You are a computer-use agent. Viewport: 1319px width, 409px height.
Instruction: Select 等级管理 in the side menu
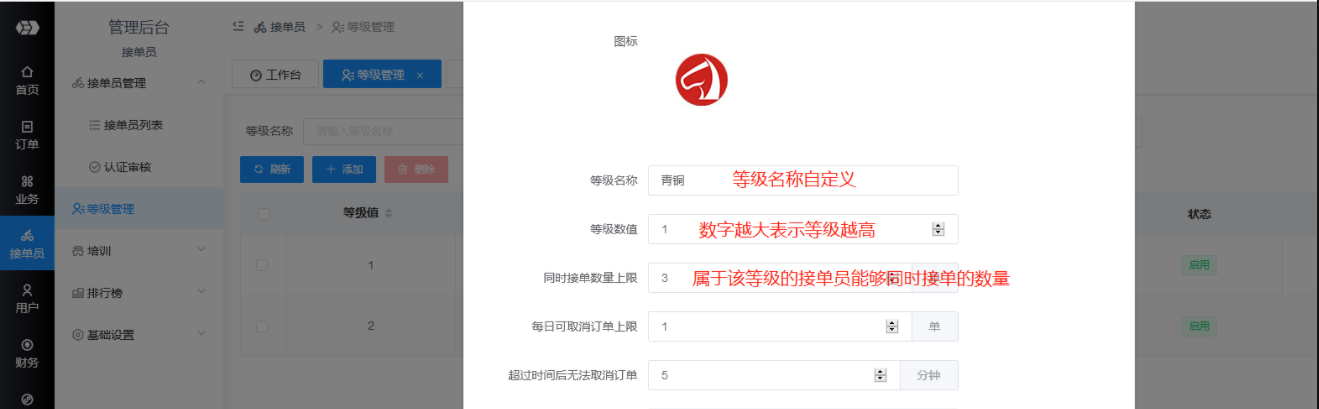pyautogui.click(x=139, y=209)
